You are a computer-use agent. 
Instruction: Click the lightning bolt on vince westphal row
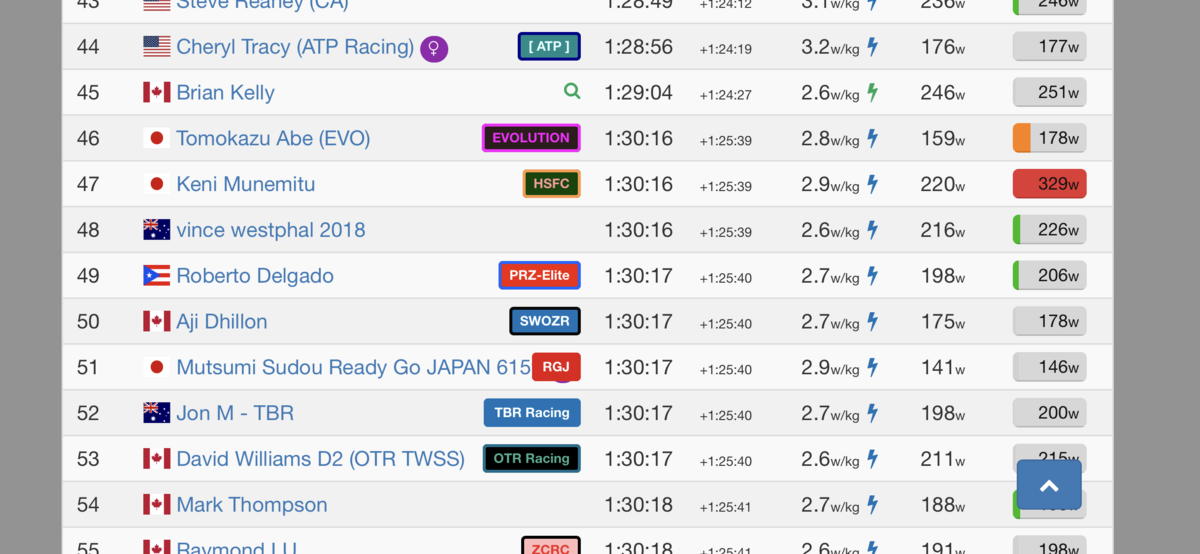coord(872,230)
